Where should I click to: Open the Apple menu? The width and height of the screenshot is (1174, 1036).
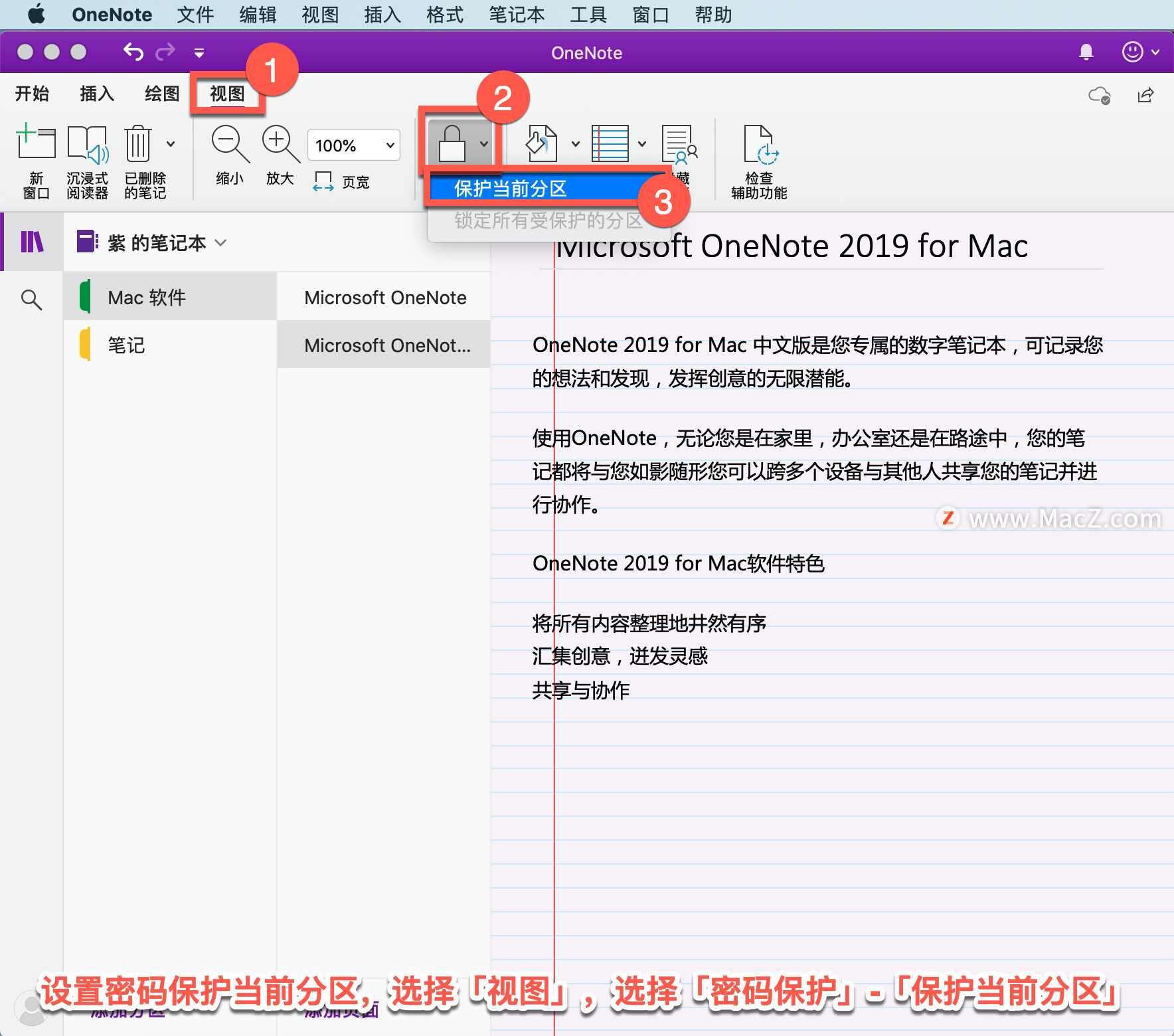click(x=37, y=15)
